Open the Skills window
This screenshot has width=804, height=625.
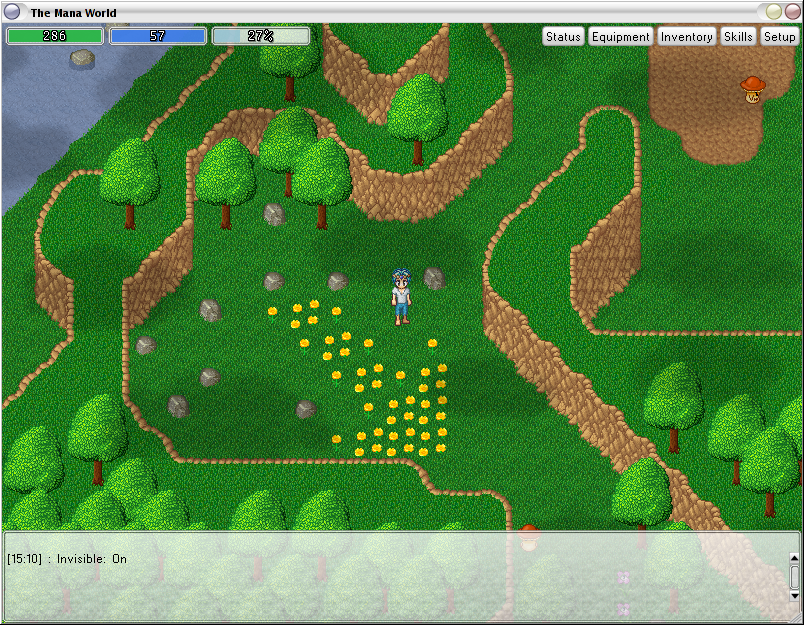738,36
